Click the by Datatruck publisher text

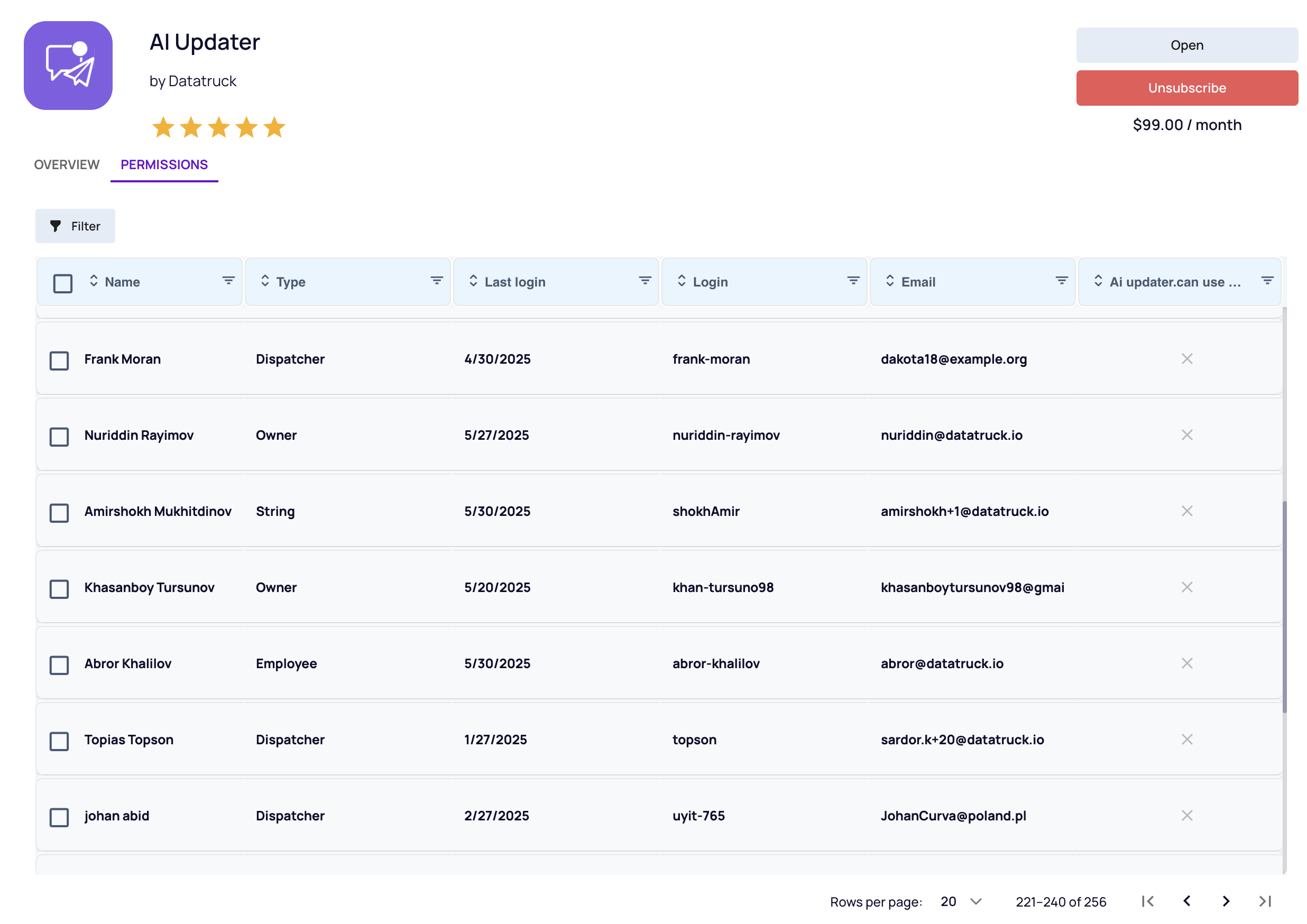pyautogui.click(x=192, y=81)
